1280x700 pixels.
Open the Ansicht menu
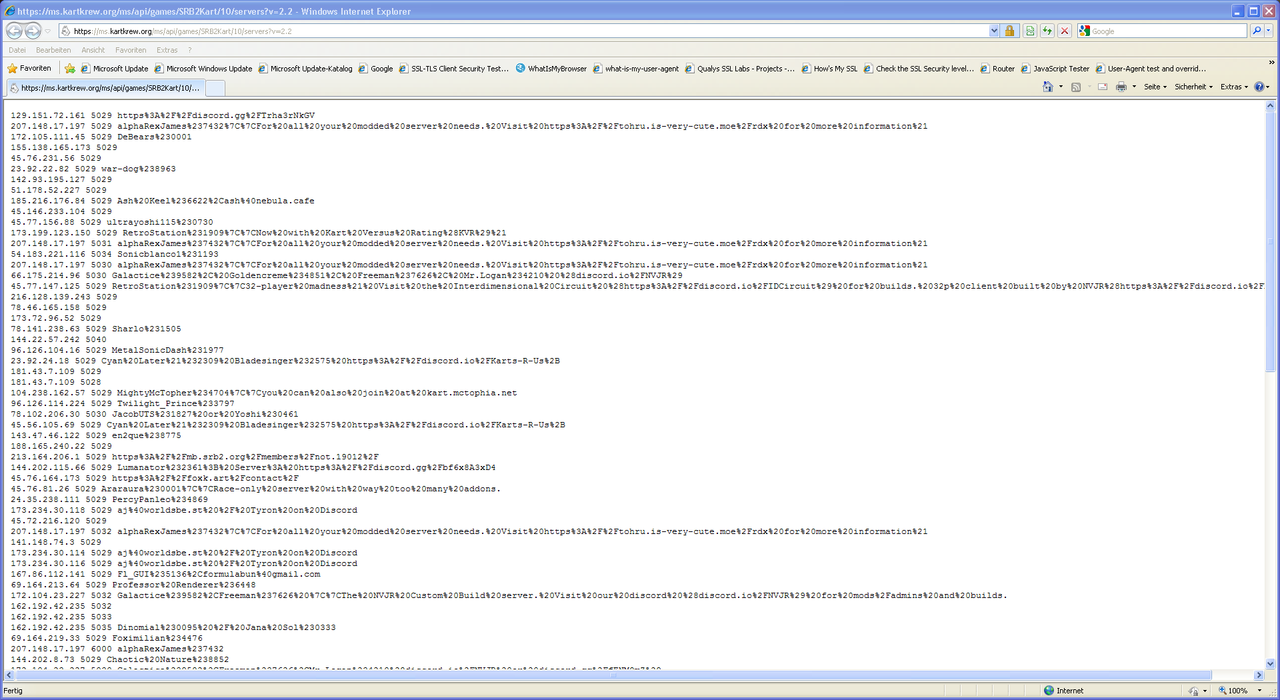[92, 49]
